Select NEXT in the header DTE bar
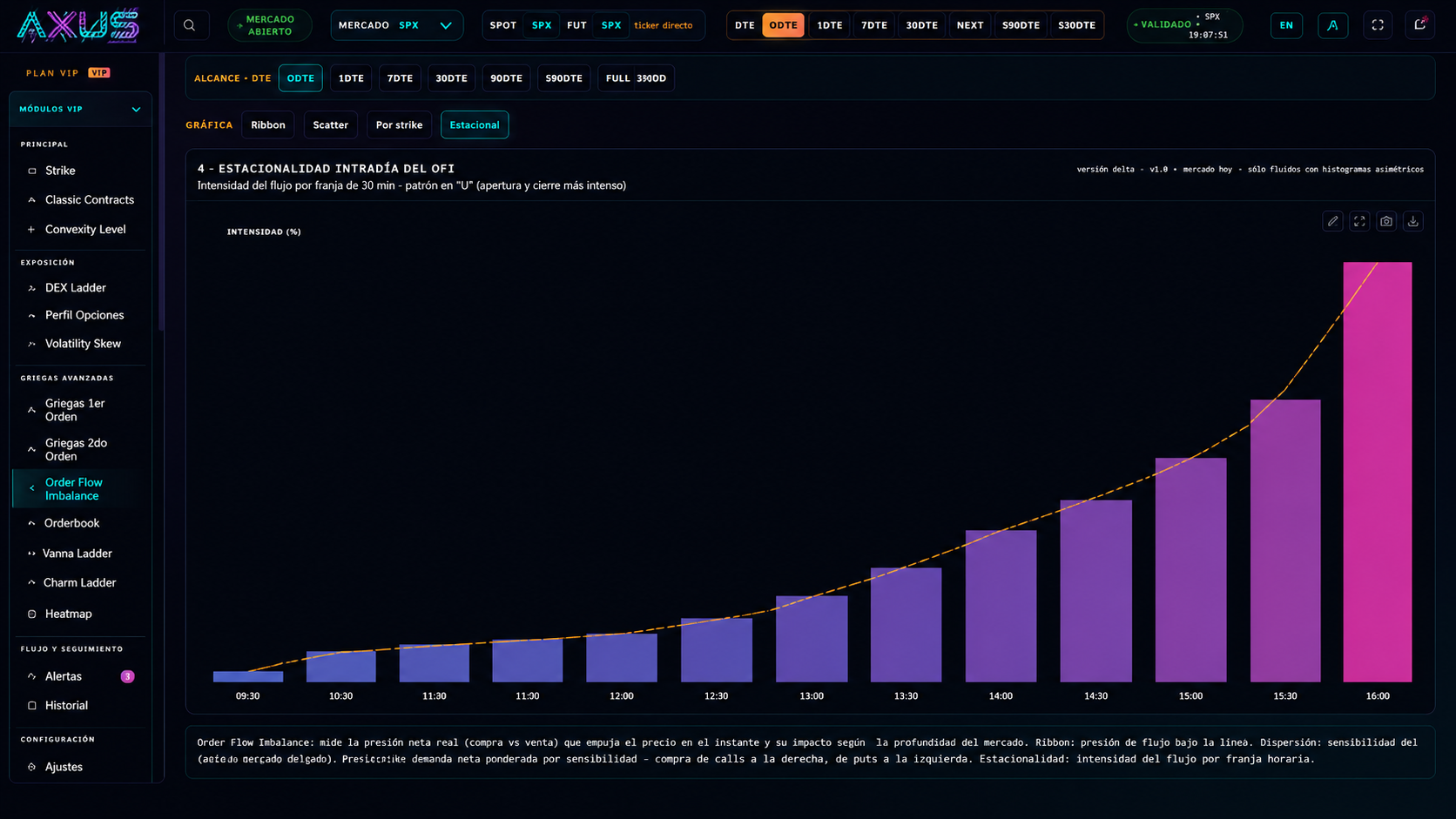Screen dimensions: 1456x819 coord(970,25)
